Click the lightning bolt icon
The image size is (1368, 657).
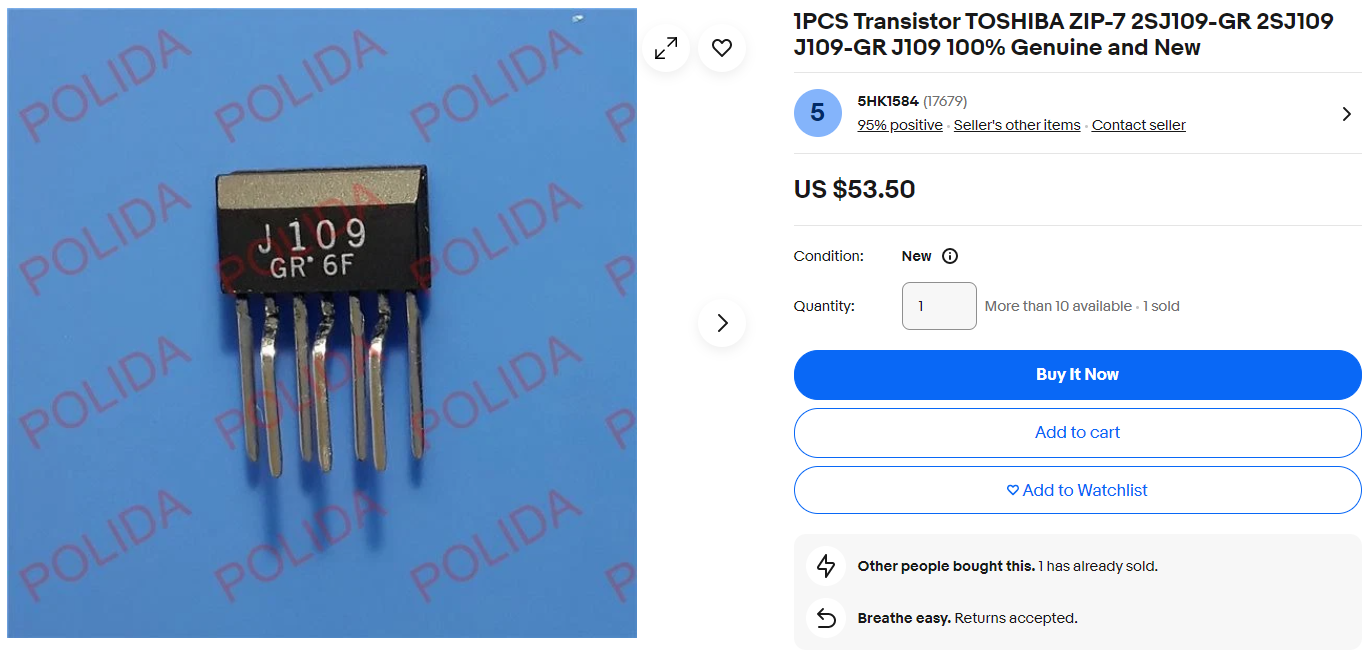click(826, 566)
